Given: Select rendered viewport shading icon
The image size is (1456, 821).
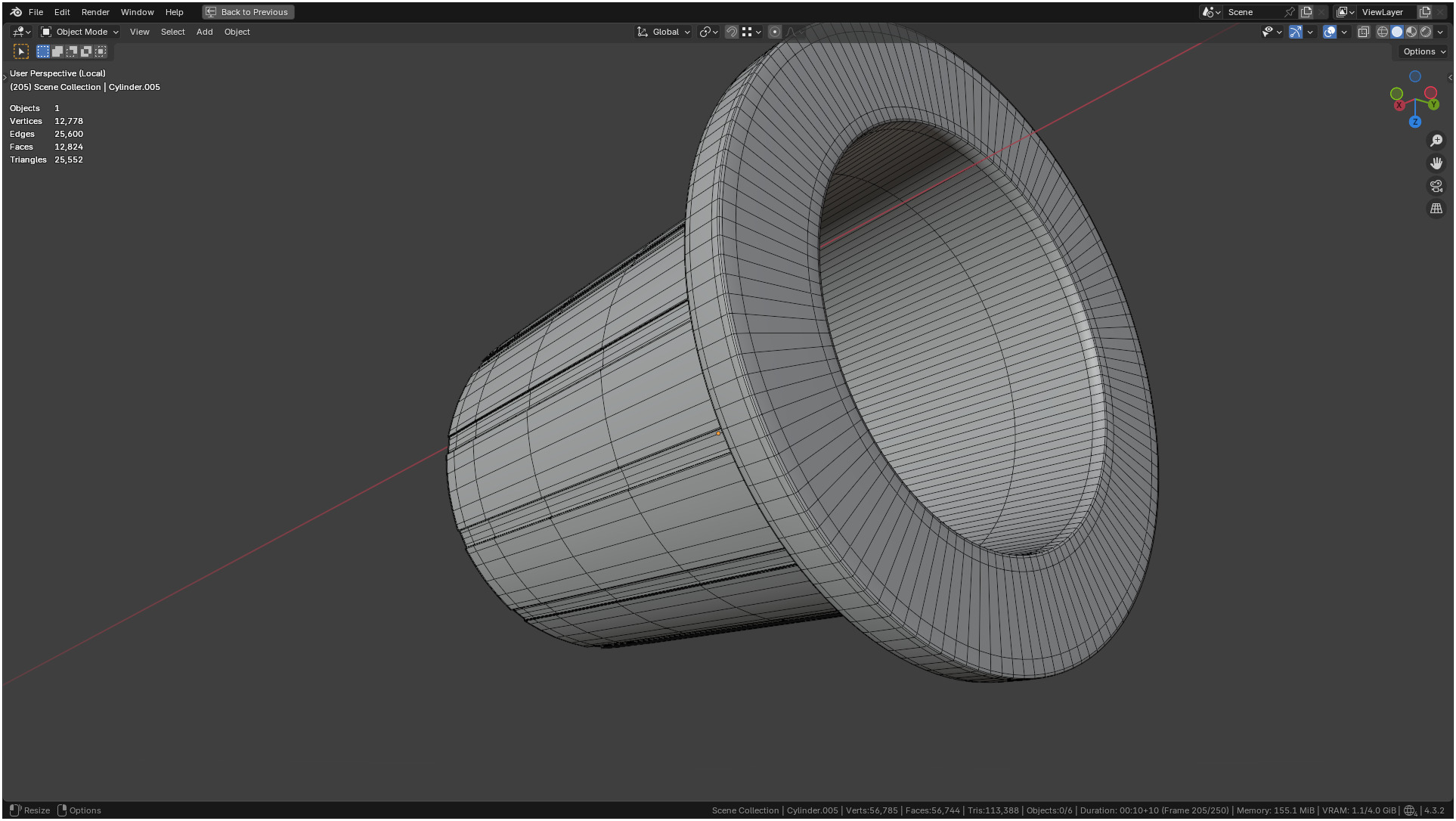Looking at the screenshot, I should (x=1425, y=32).
